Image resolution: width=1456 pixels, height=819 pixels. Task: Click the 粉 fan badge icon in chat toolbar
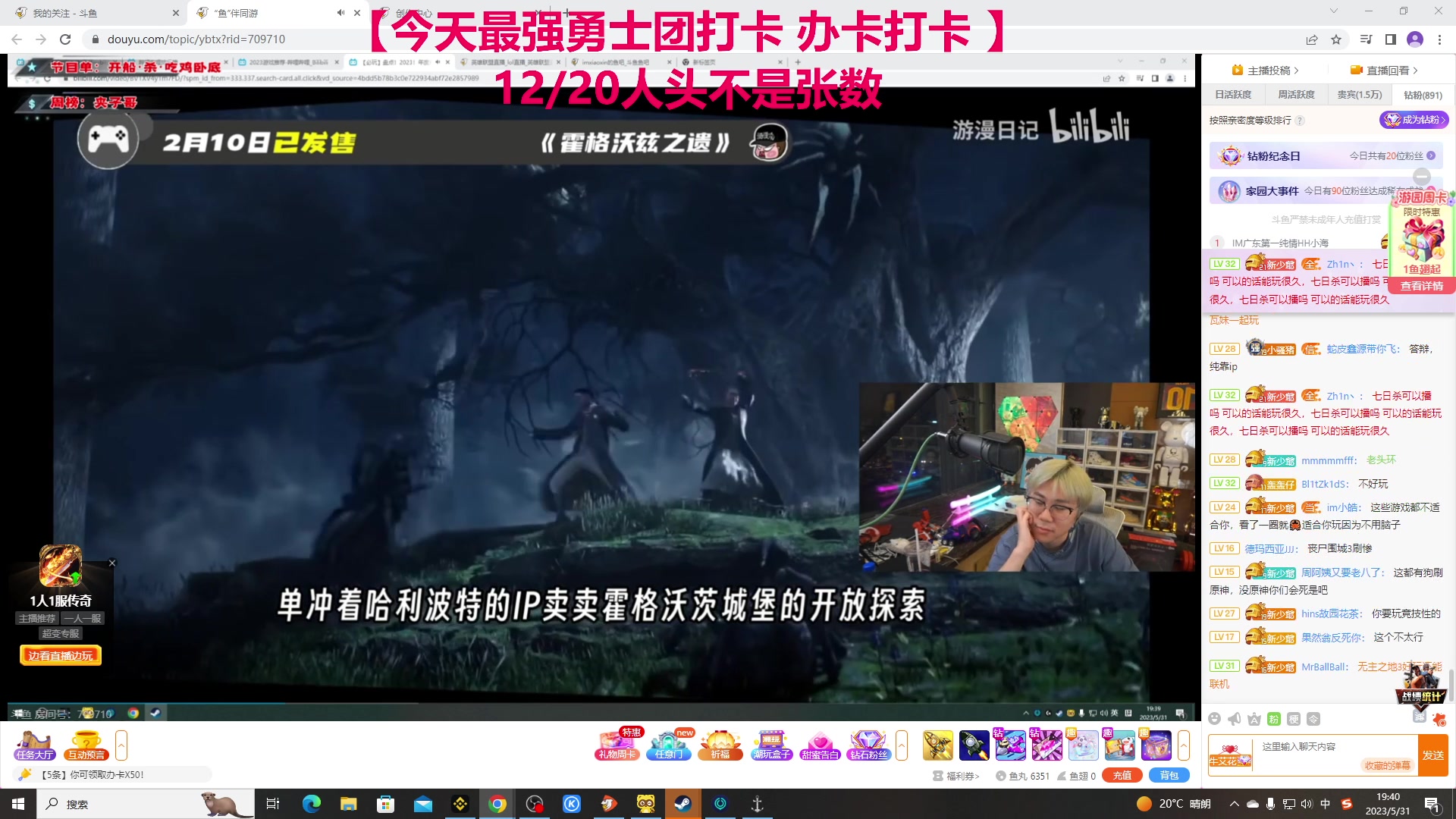tap(1274, 719)
